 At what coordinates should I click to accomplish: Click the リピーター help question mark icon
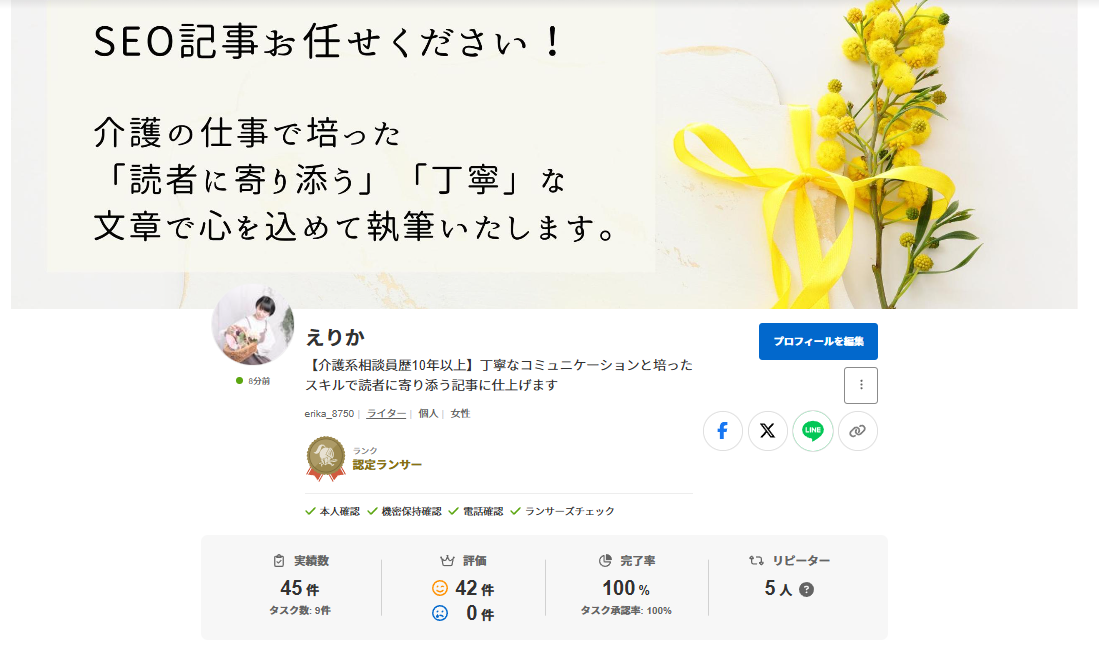pos(807,590)
